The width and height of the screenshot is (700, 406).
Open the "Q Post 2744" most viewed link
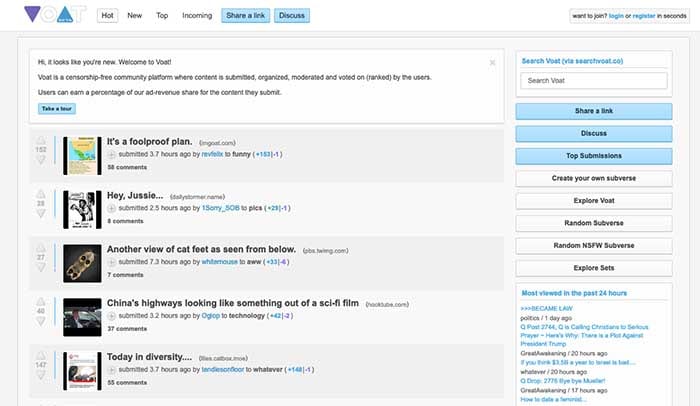(584, 335)
